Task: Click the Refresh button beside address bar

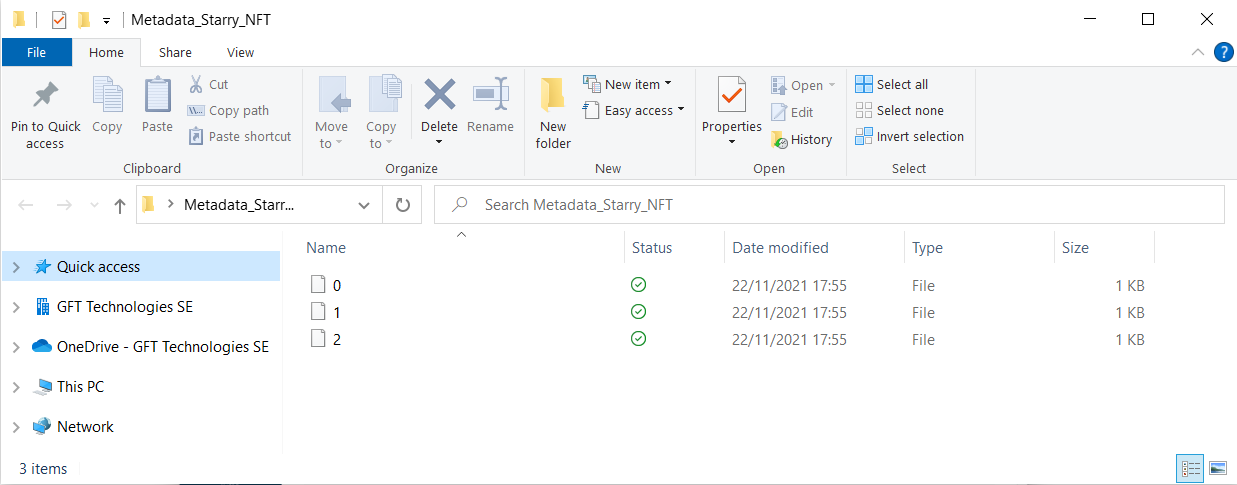Action: tap(402, 205)
